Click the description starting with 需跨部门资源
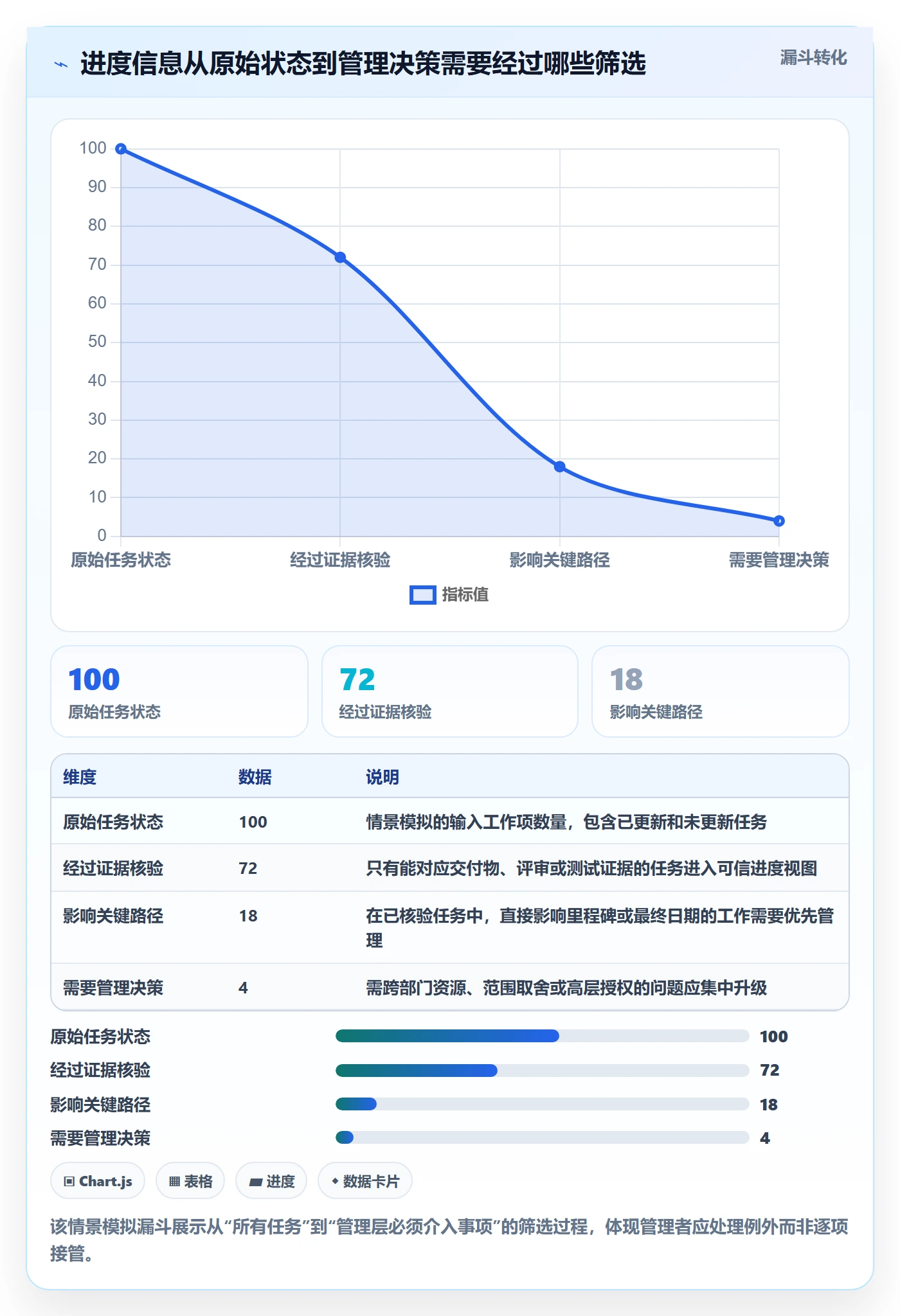The width and height of the screenshot is (900, 1316). coord(566,988)
